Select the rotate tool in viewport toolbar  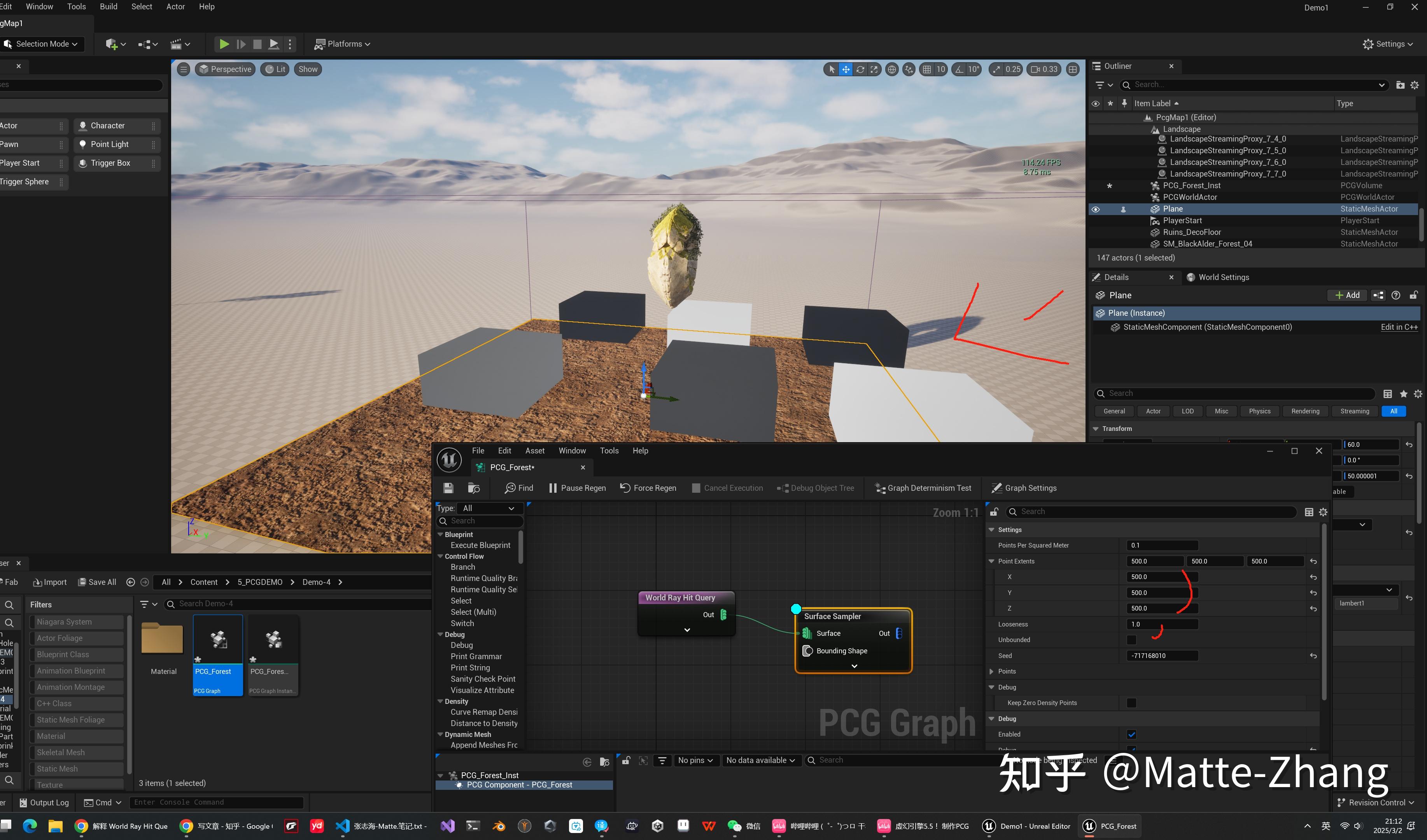(x=860, y=69)
